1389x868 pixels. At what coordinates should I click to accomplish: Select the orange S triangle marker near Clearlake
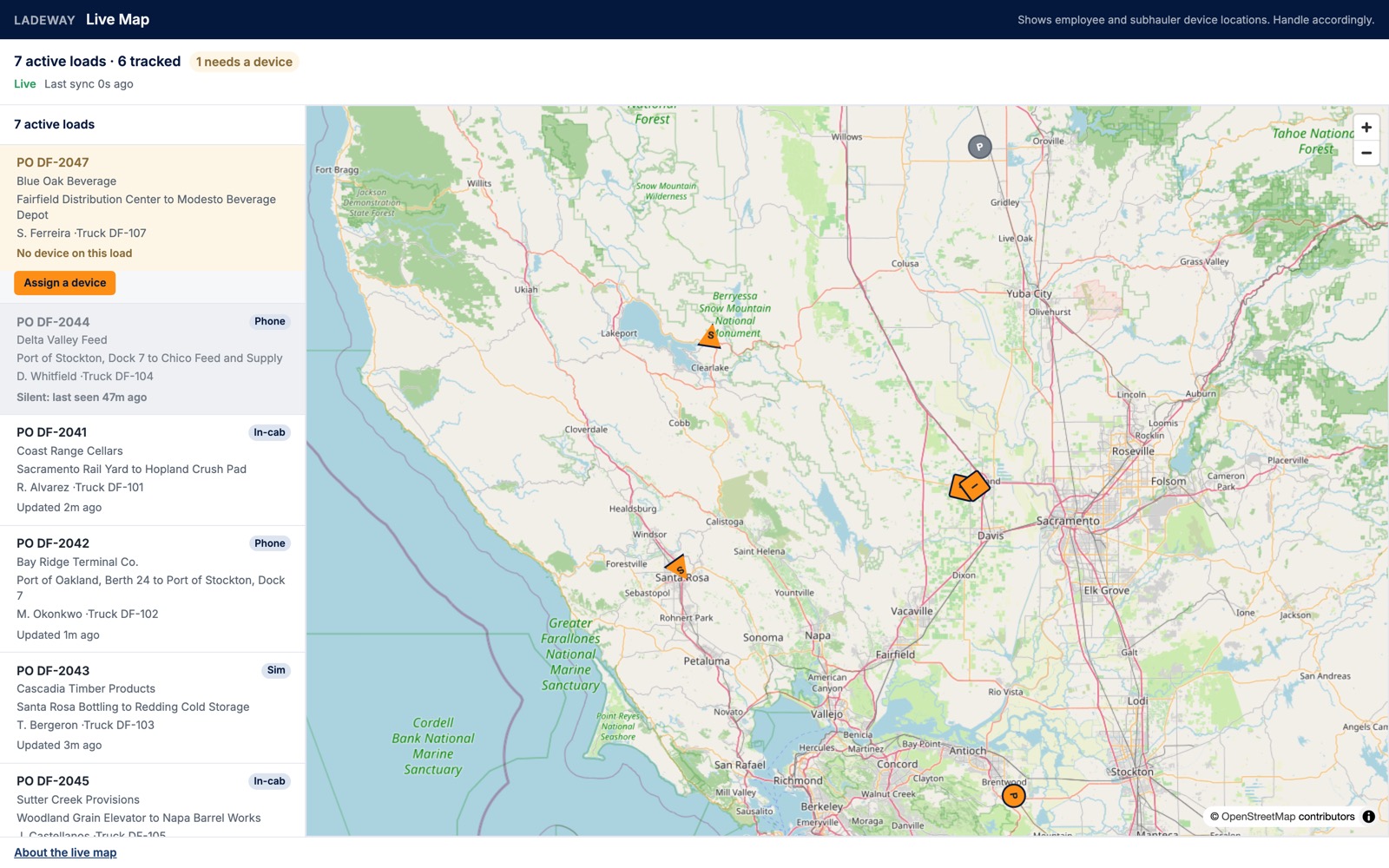(x=710, y=336)
